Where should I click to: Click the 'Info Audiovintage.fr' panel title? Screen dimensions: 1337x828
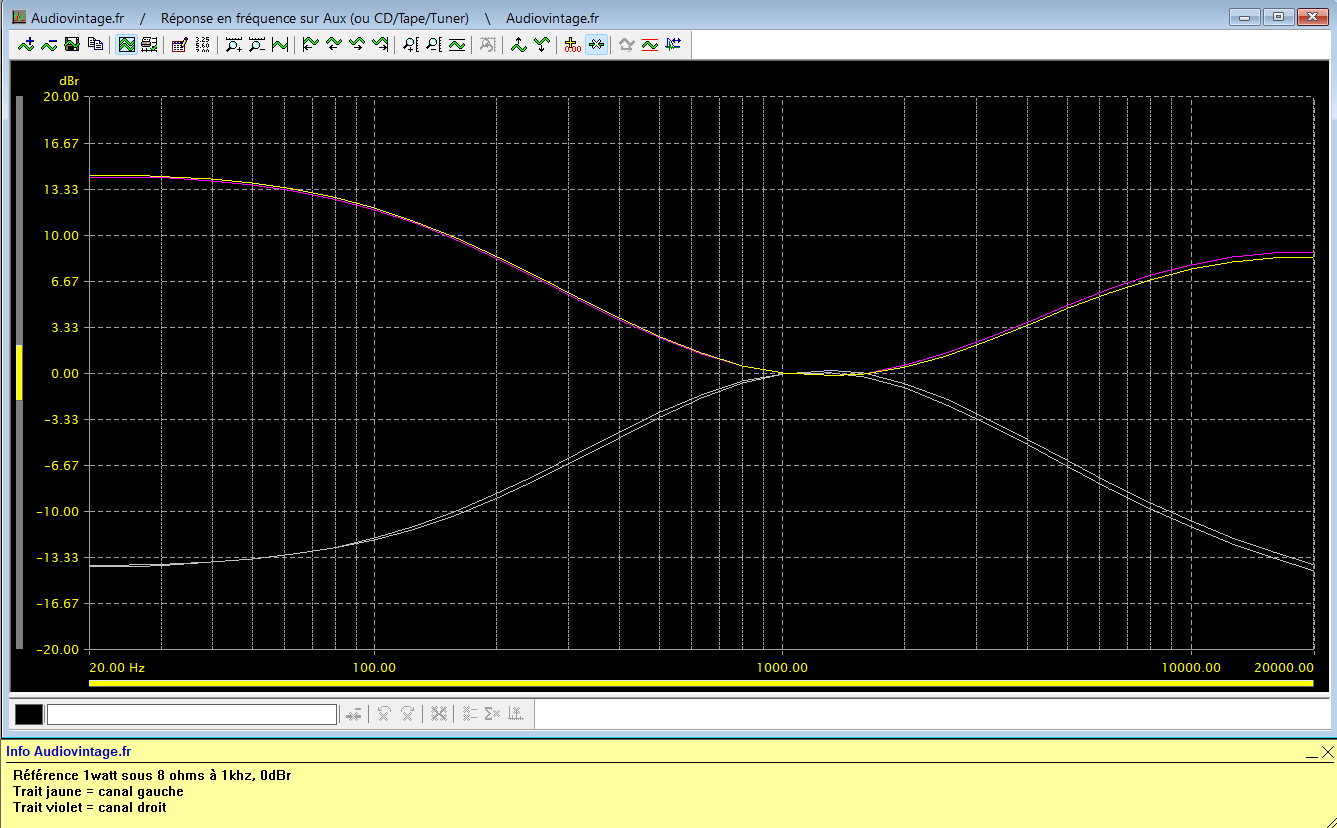68,751
